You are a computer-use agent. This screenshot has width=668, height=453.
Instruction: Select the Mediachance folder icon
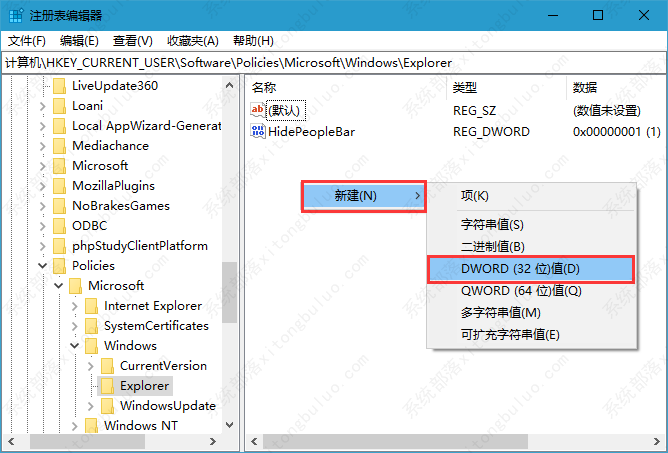tap(60, 146)
